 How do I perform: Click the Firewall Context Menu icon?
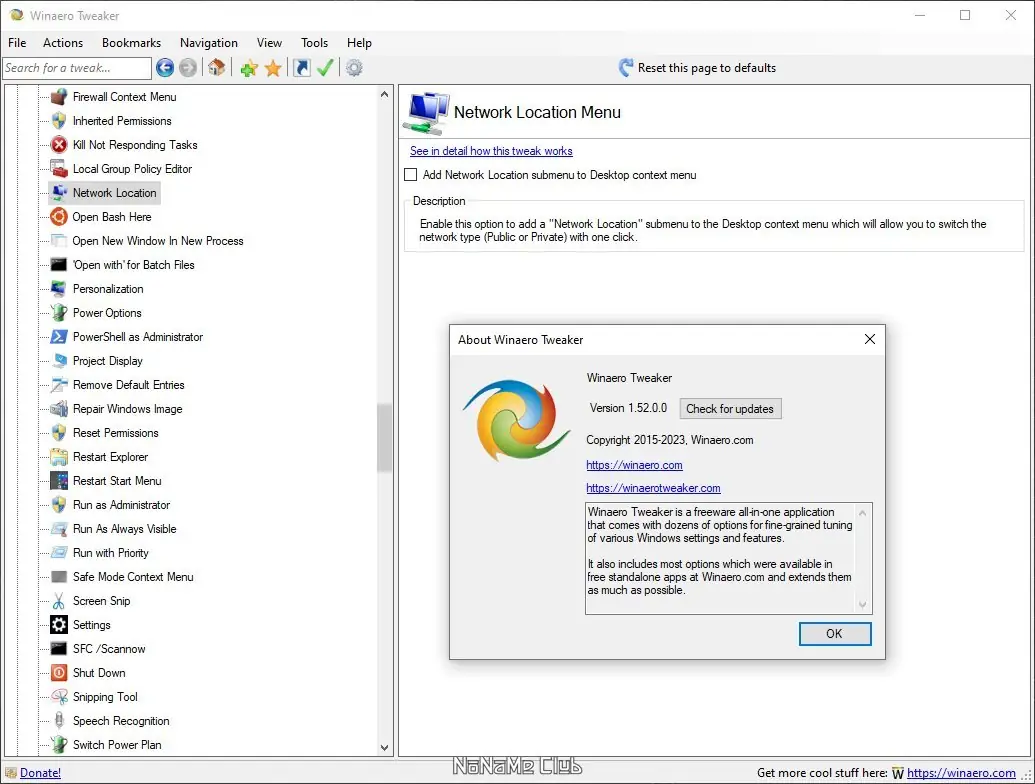click(x=59, y=97)
